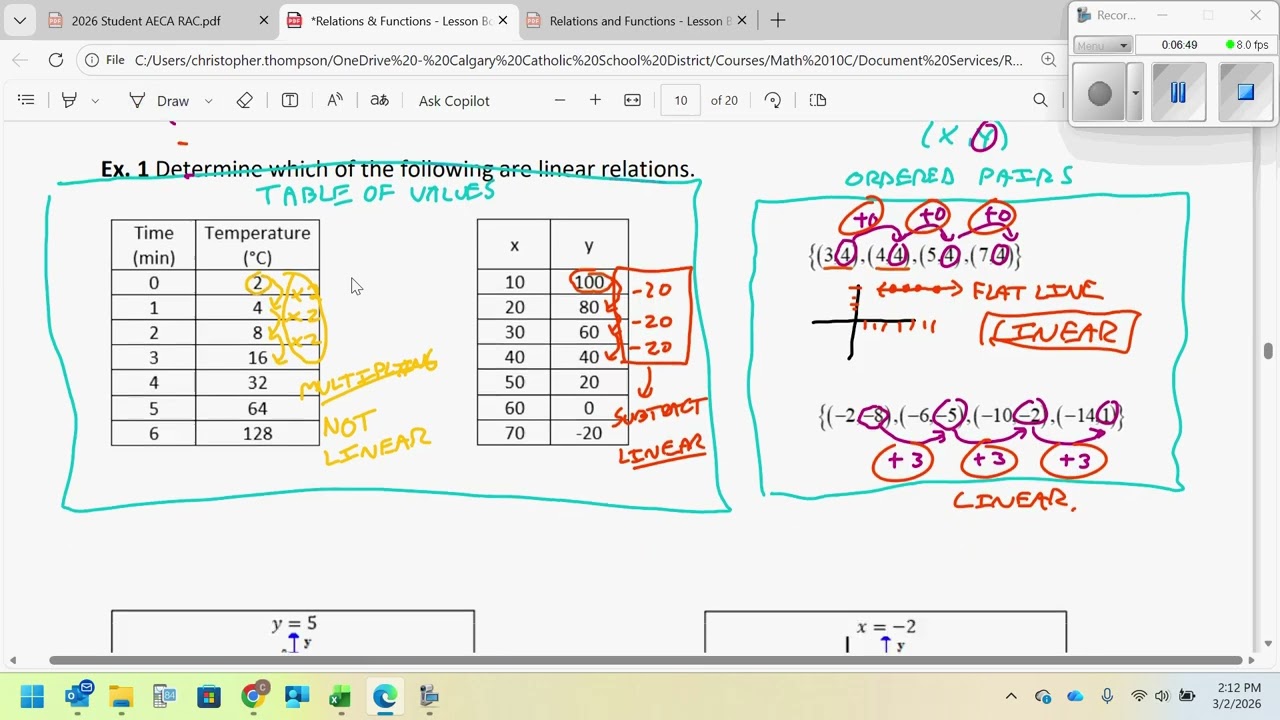Activate the Draw pen tool
Screen dimensions: 1280x720
coord(159,100)
